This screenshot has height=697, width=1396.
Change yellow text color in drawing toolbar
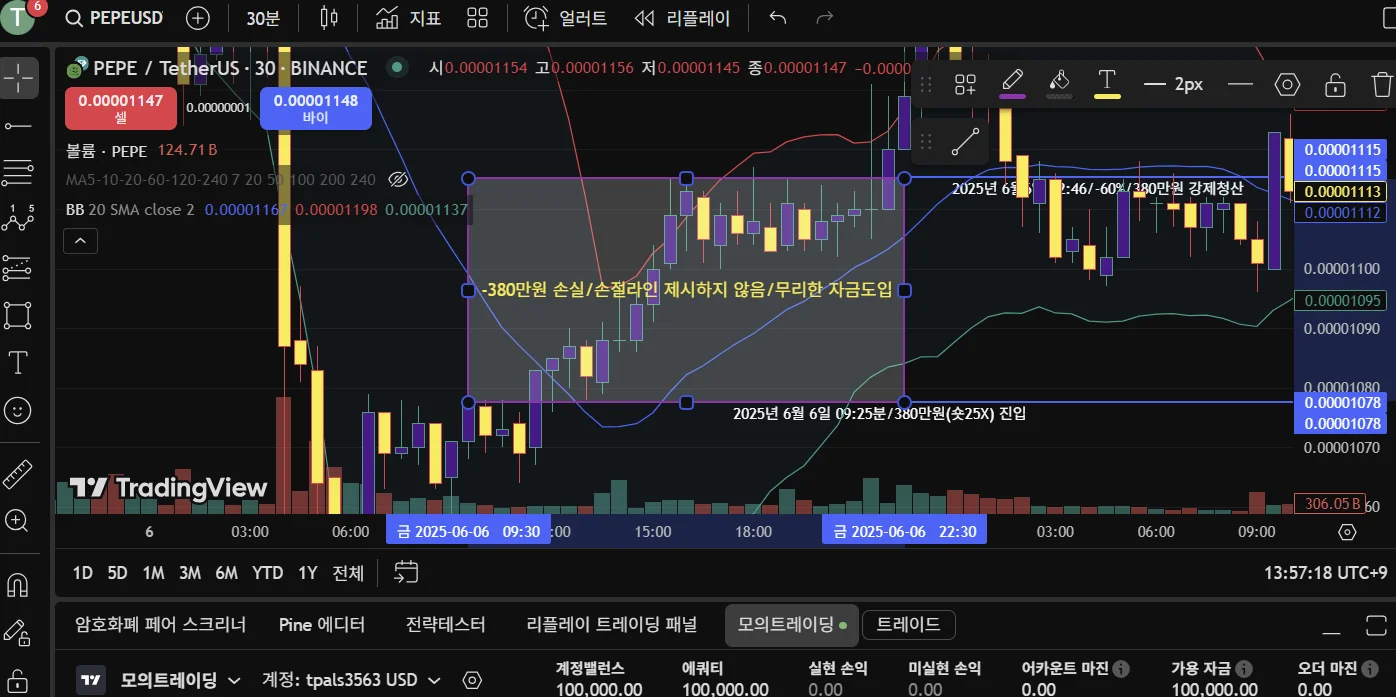point(1107,84)
